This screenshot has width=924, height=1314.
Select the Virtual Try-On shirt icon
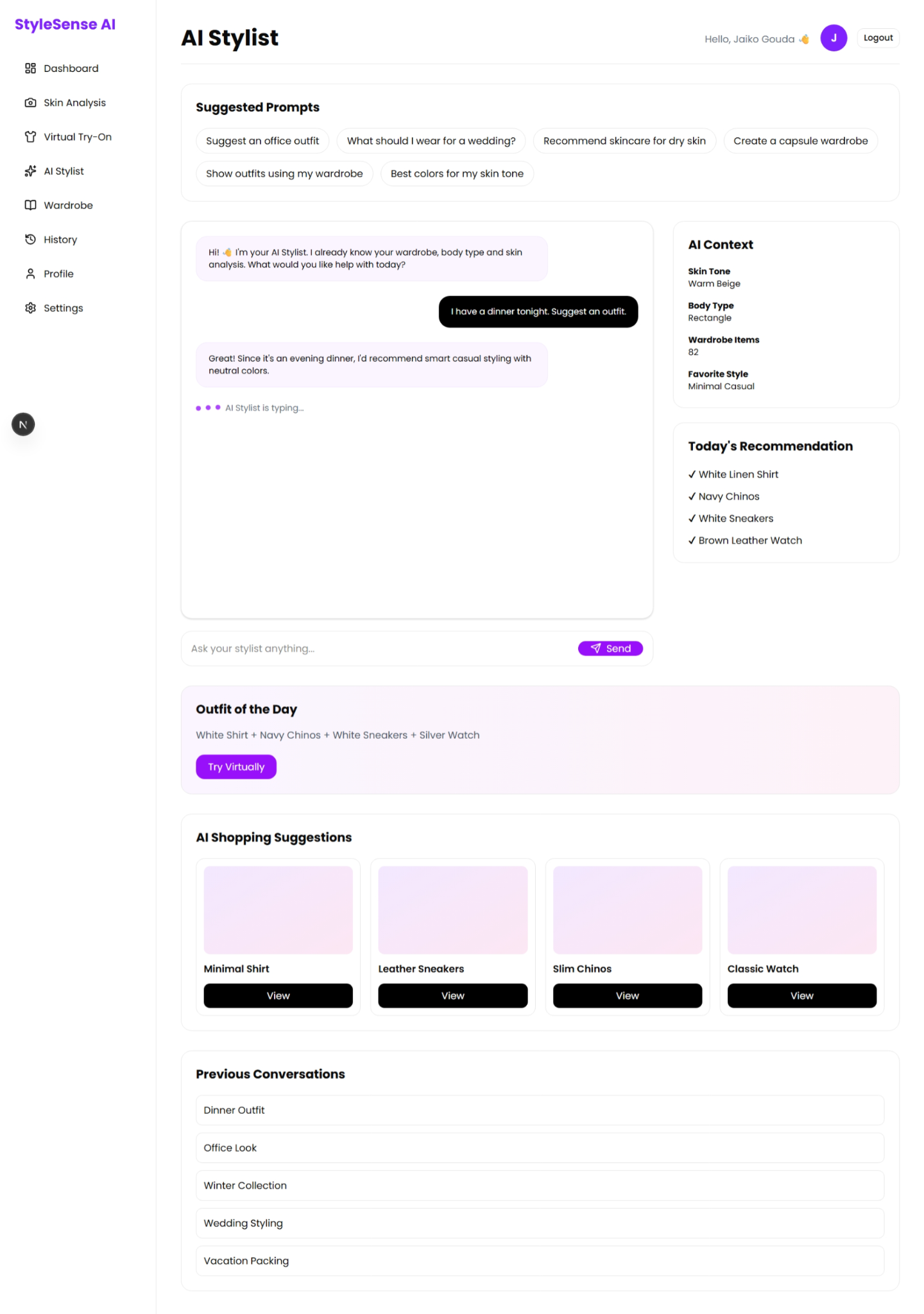pyautogui.click(x=30, y=137)
